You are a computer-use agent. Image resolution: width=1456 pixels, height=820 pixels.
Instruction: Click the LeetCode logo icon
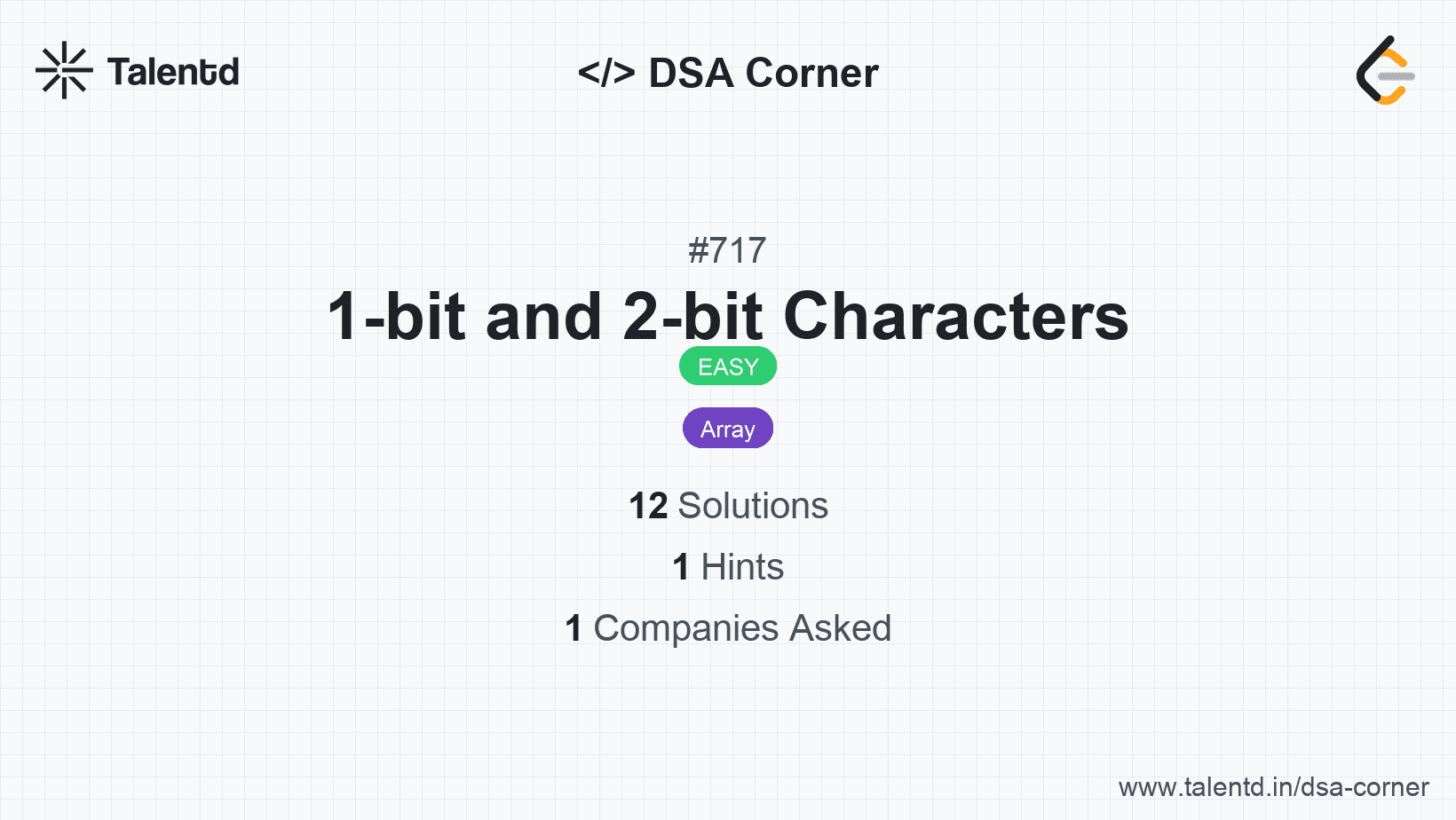(1385, 70)
